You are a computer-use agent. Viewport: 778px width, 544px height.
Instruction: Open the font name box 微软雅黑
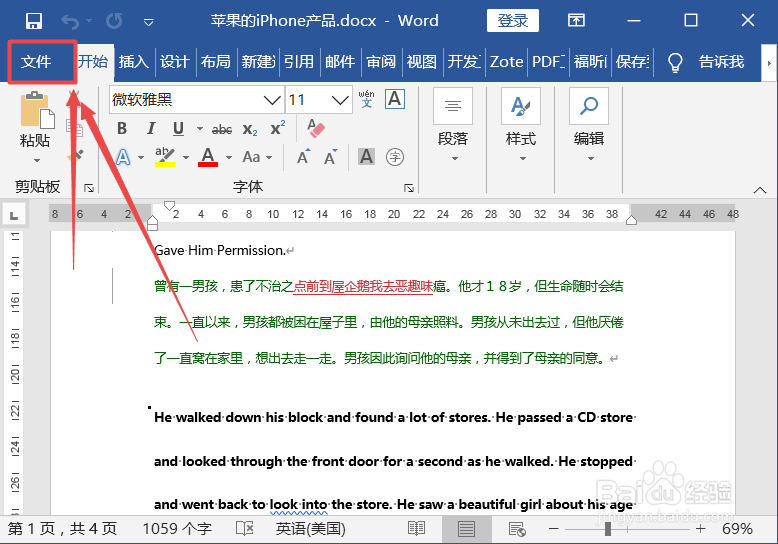196,100
